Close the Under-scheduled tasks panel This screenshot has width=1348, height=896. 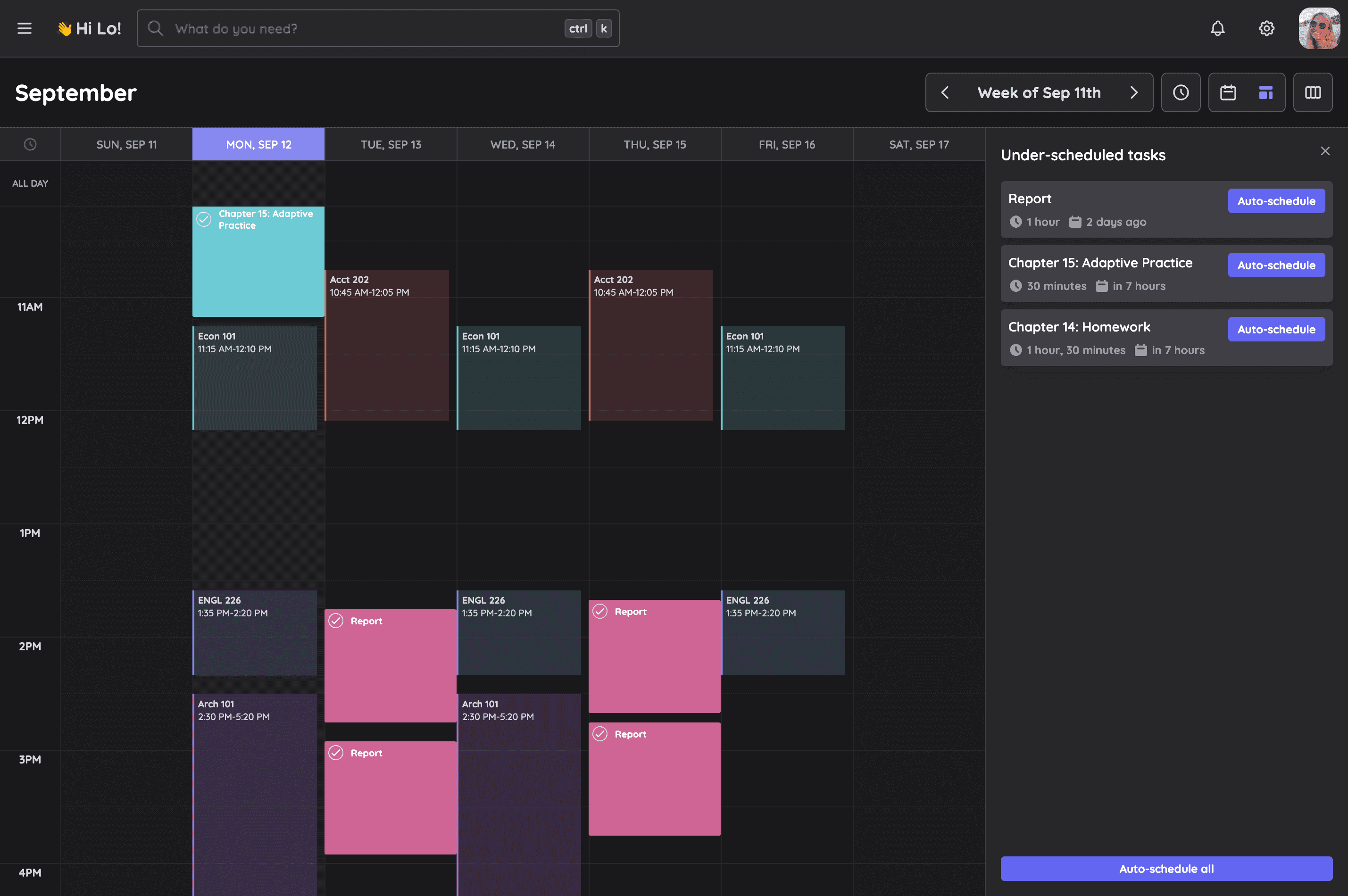1325,151
